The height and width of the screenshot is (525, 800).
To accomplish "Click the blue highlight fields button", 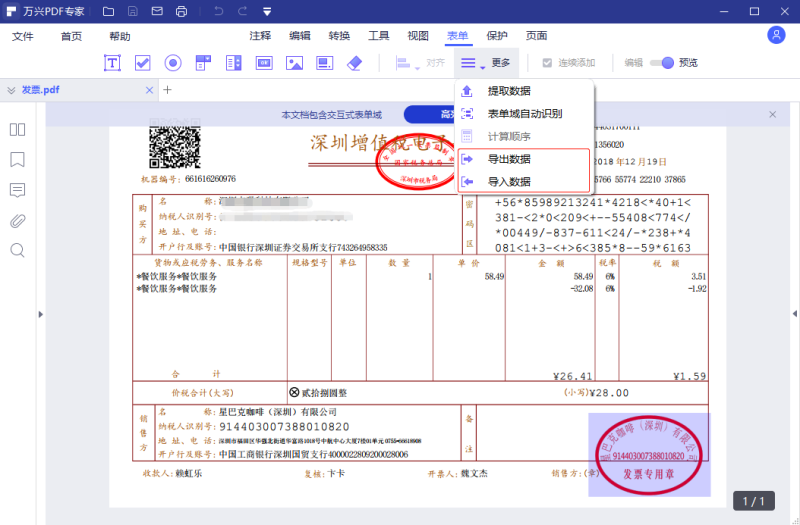I will click(x=430, y=114).
